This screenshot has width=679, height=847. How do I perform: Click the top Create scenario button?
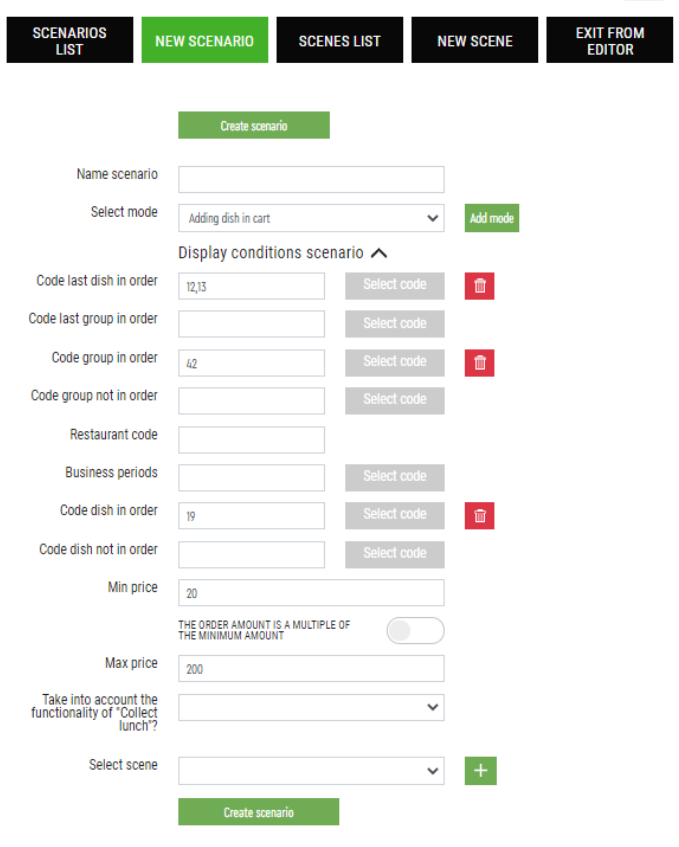tap(254, 125)
